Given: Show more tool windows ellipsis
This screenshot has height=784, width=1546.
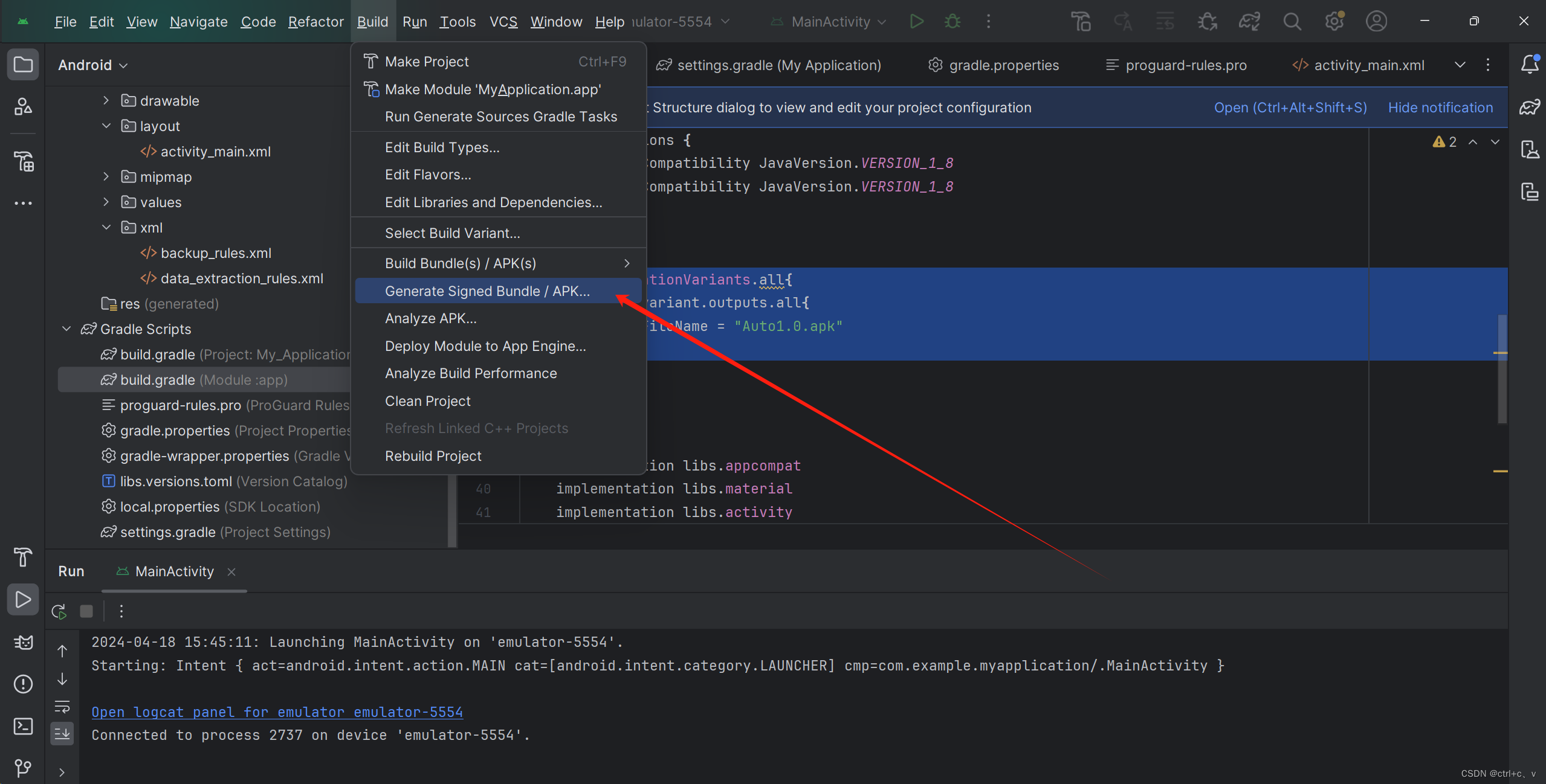Looking at the screenshot, I should click(x=23, y=203).
